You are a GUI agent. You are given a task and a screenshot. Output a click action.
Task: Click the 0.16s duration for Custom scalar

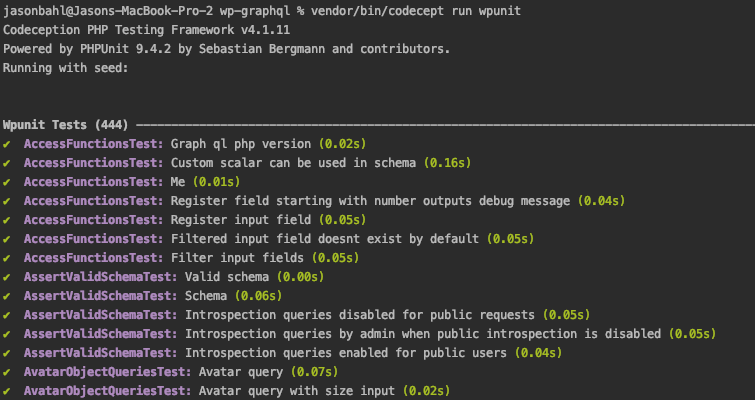(x=447, y=163)
